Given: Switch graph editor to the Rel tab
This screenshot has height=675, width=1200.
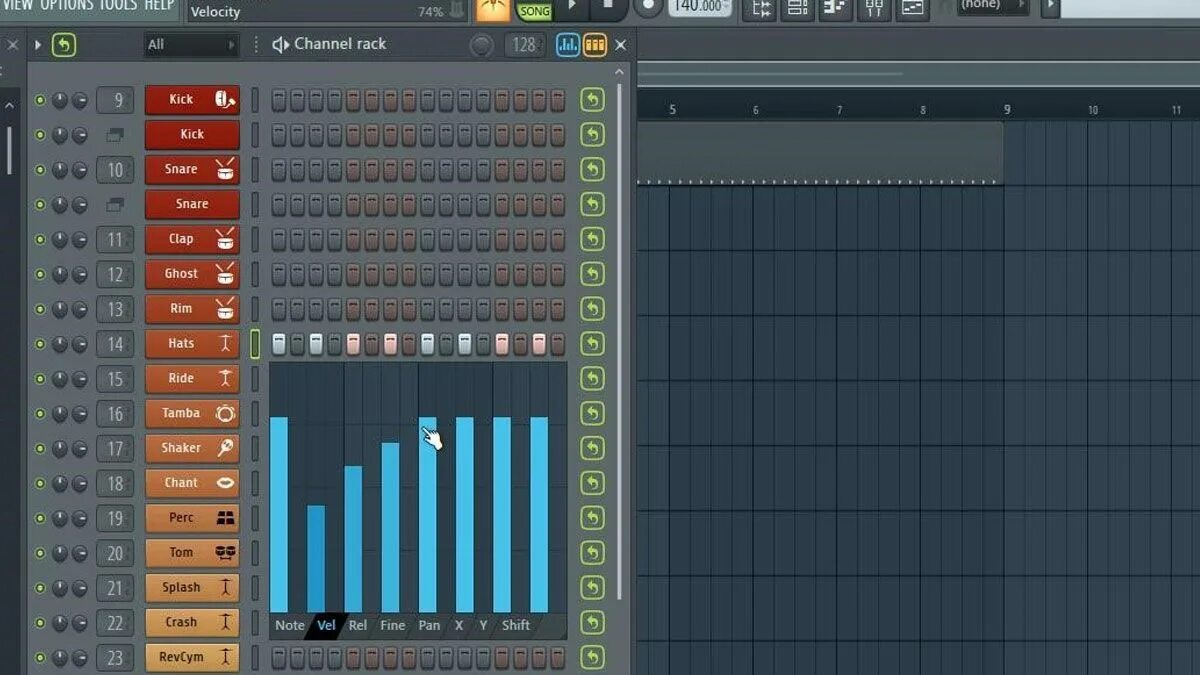Looking at the screenshot, I should tap(358, 625).
